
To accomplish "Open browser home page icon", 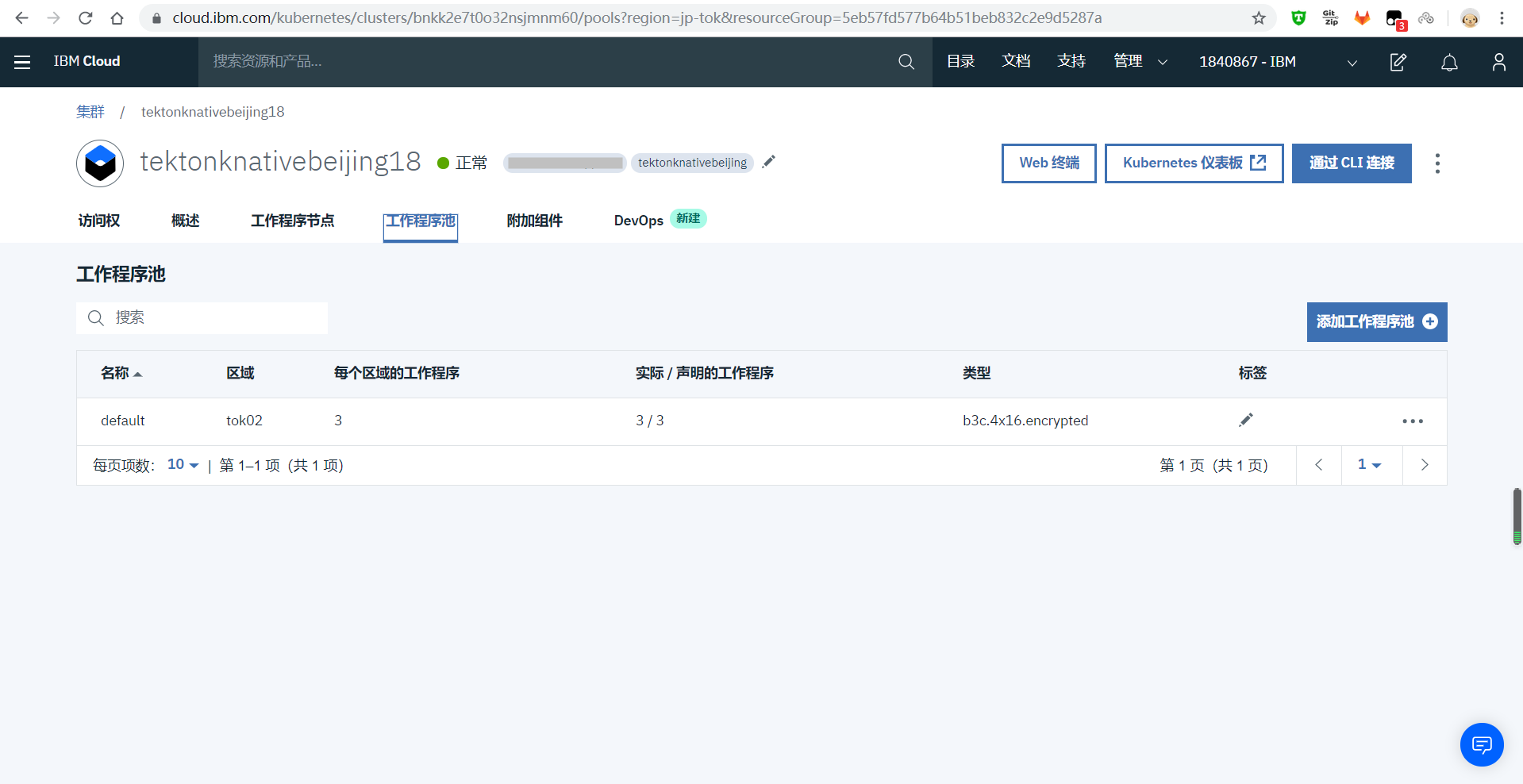I will (x=117, y=17).
